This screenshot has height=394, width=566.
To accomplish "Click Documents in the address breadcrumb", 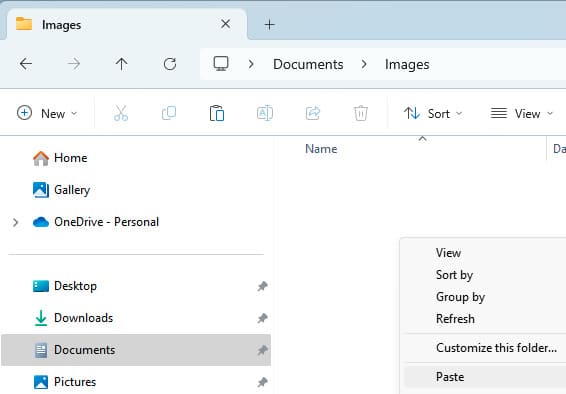I will [308, 65].
